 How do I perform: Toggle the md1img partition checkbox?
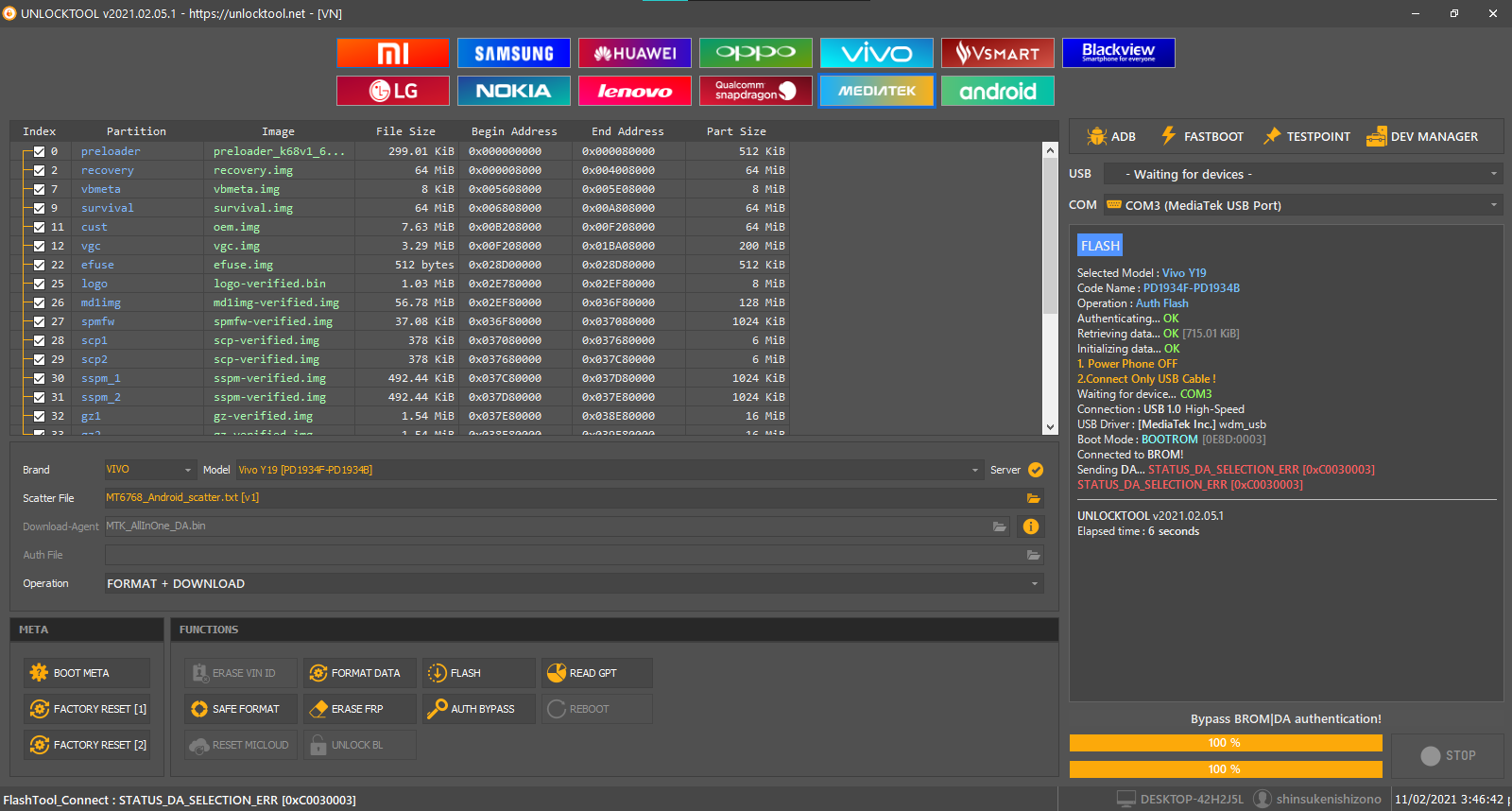[39, 302]
